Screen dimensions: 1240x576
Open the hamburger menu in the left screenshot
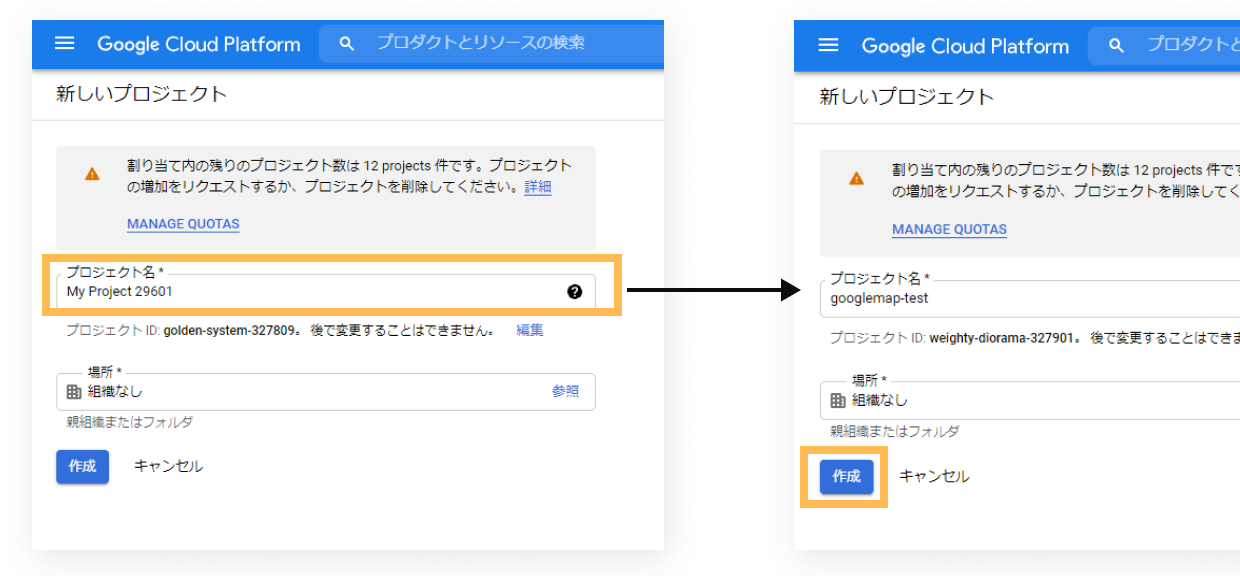pos(65,43)
